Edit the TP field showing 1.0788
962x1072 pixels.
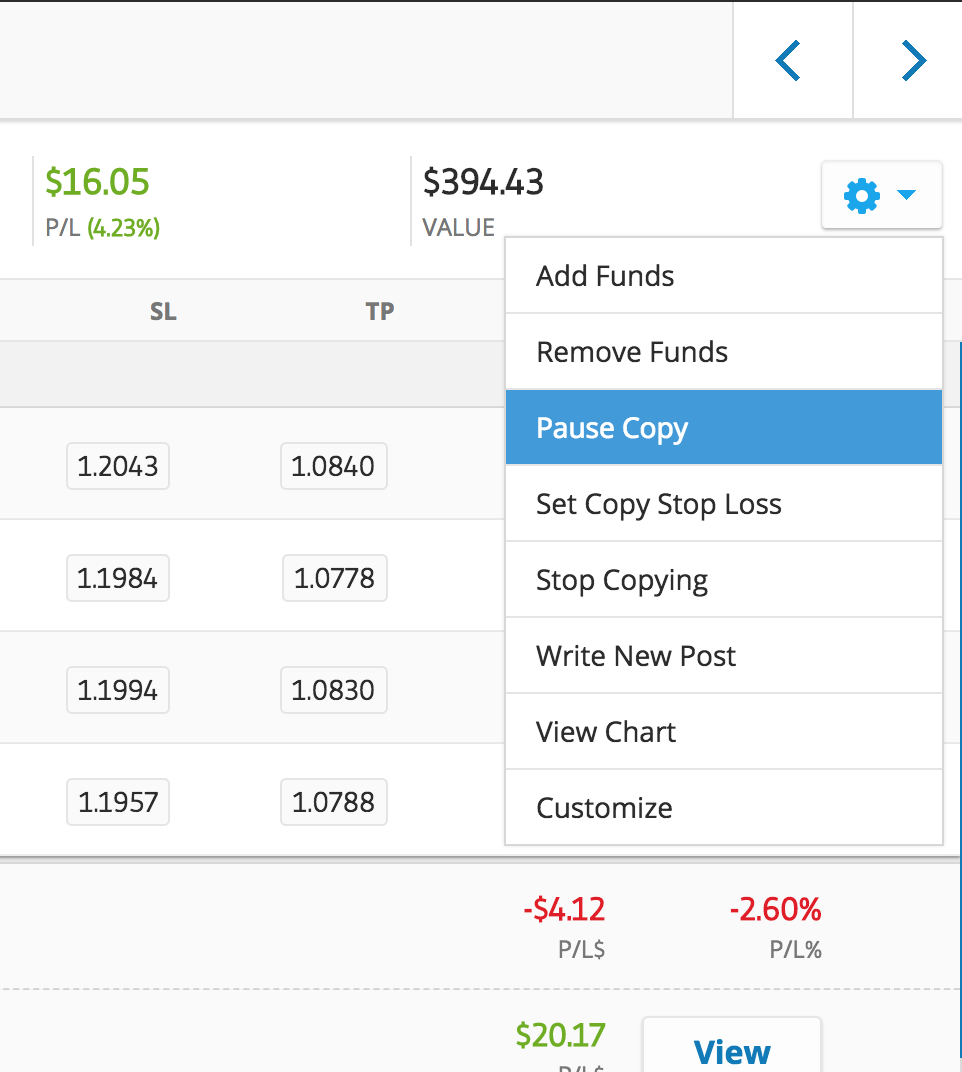tap(333, 802)
